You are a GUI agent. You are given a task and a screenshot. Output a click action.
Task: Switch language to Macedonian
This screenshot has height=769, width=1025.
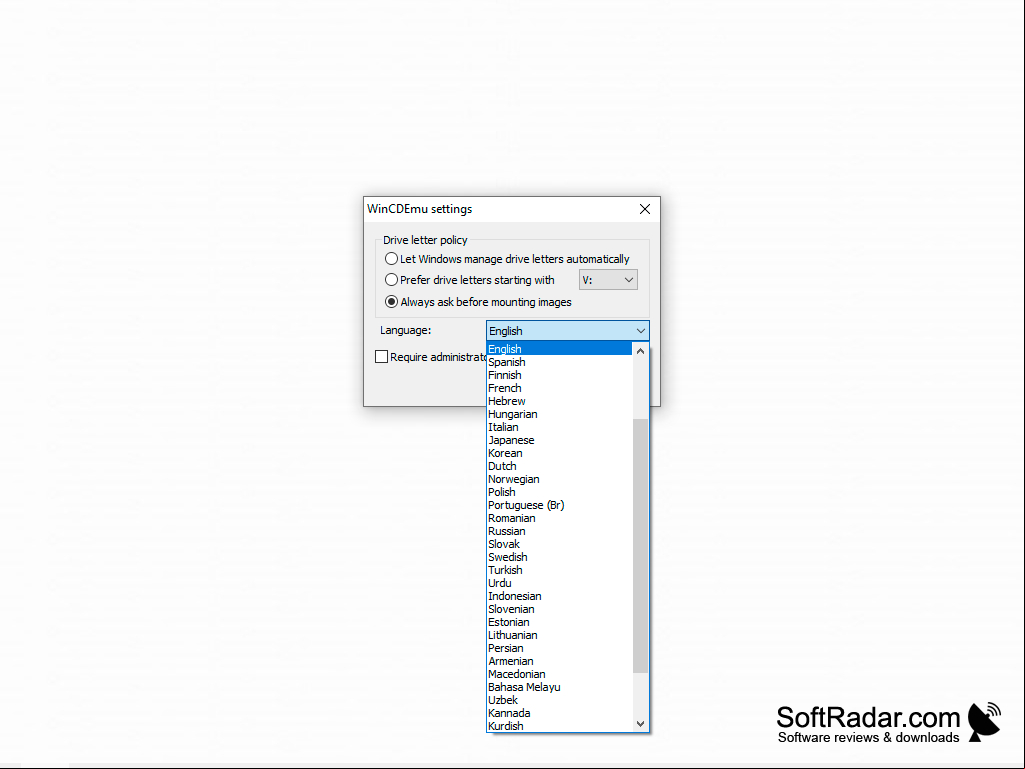[560, 674]
